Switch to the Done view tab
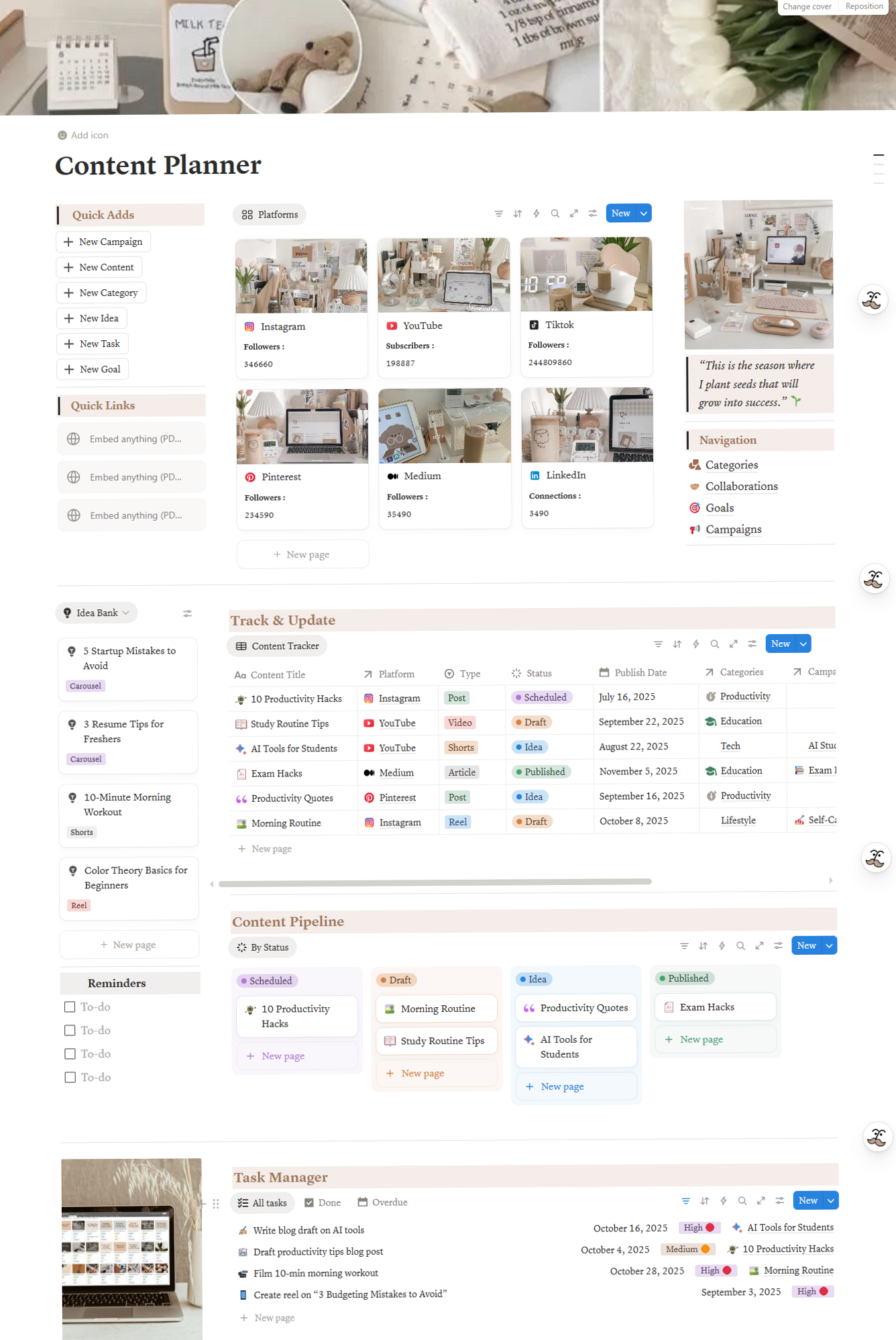896x1340 pixels. click(323, 1202)
